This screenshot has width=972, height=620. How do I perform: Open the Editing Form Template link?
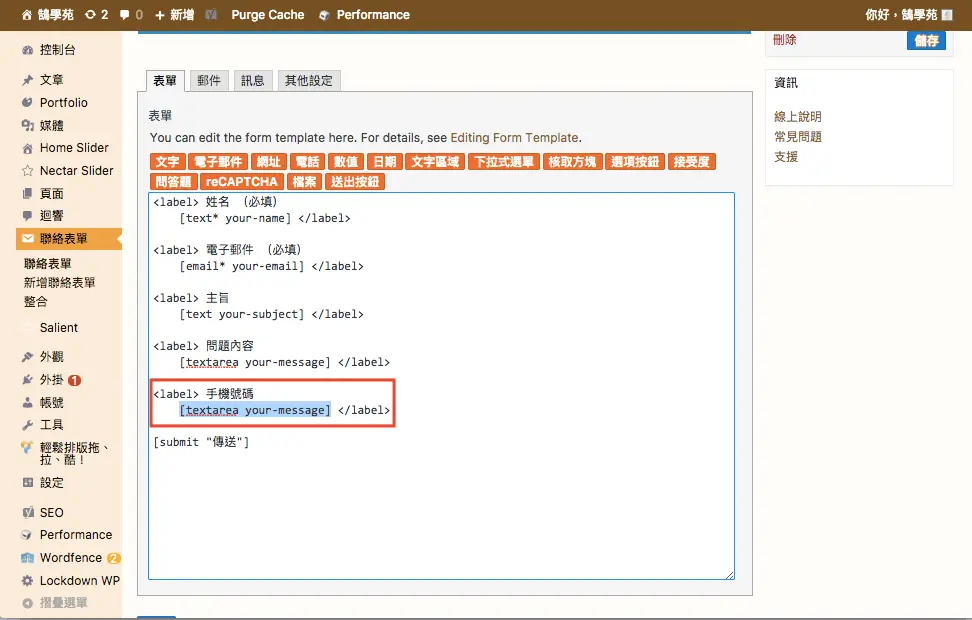(x=515, y=138)
